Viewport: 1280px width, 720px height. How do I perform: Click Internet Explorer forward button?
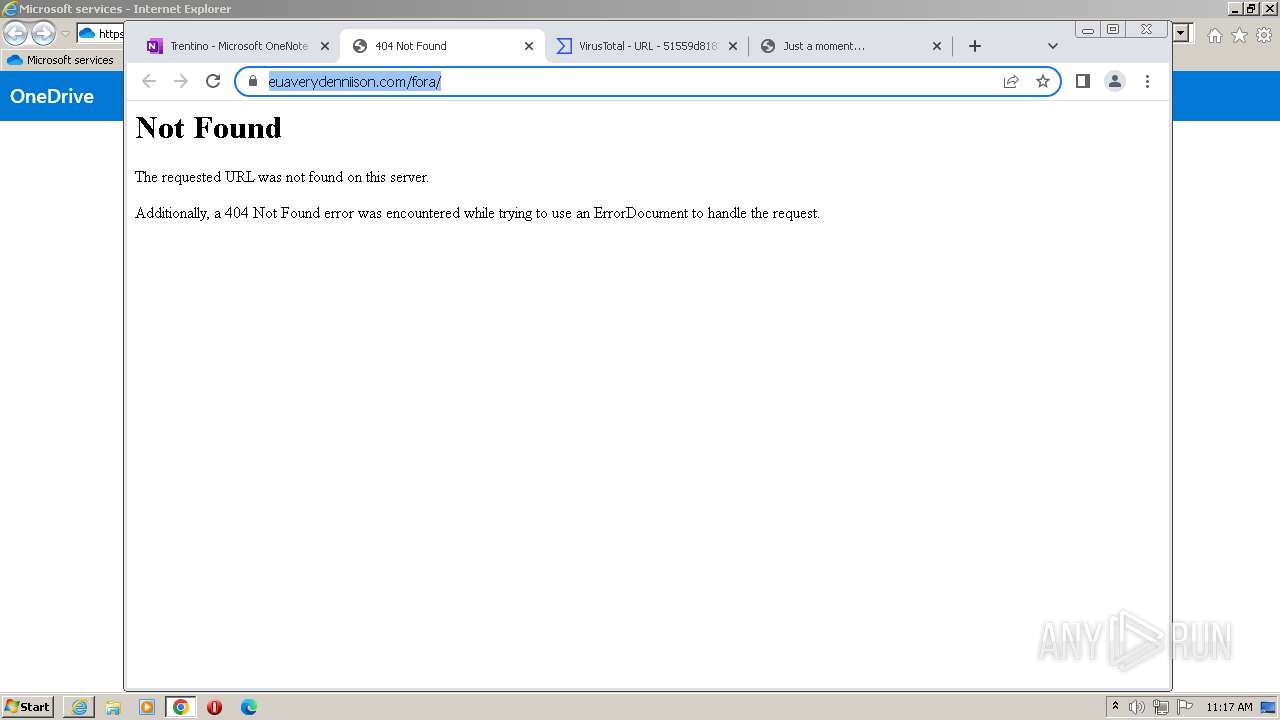[x=43, y=33]
